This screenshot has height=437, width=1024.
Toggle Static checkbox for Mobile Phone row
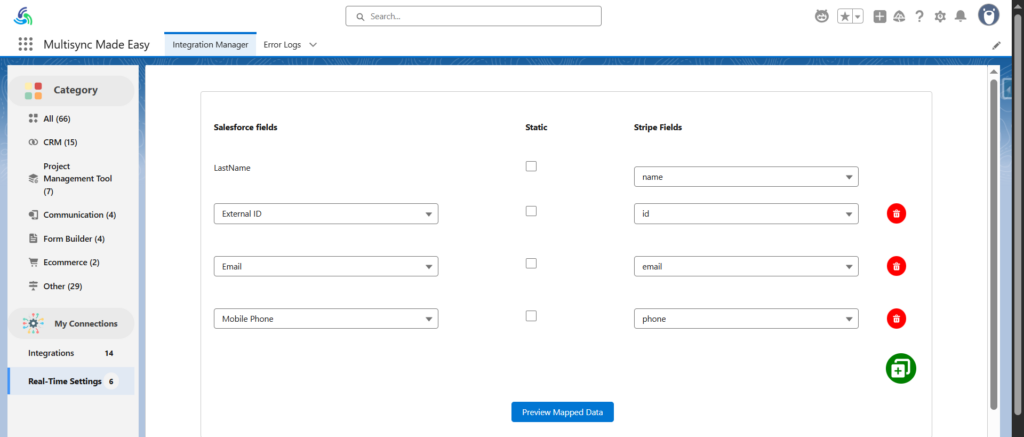(531, 316)
